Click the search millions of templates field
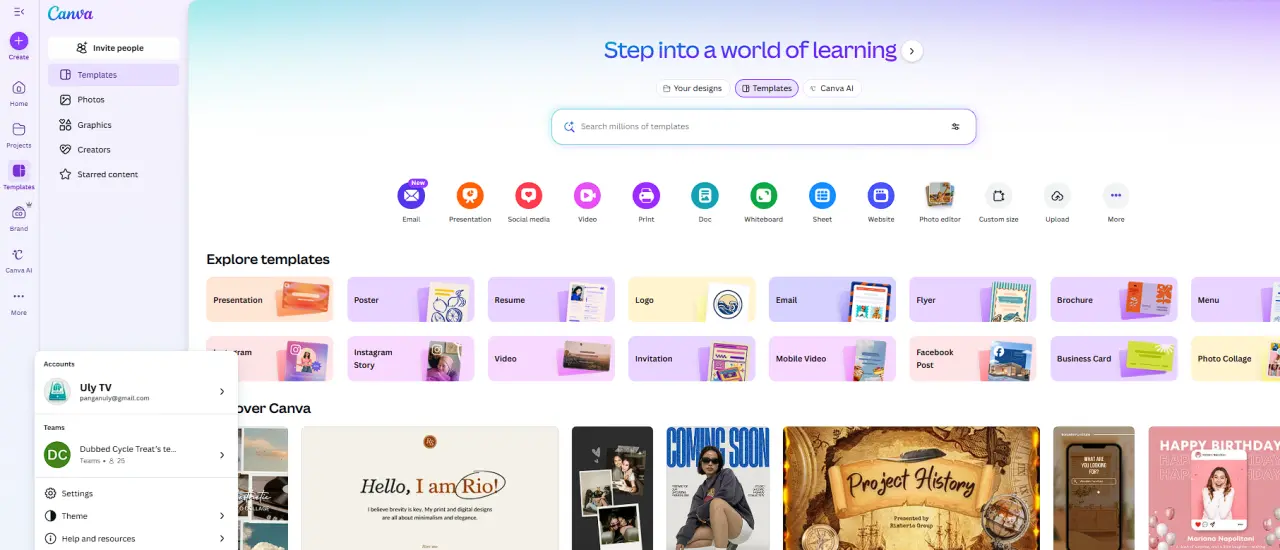 click(763, 127)
